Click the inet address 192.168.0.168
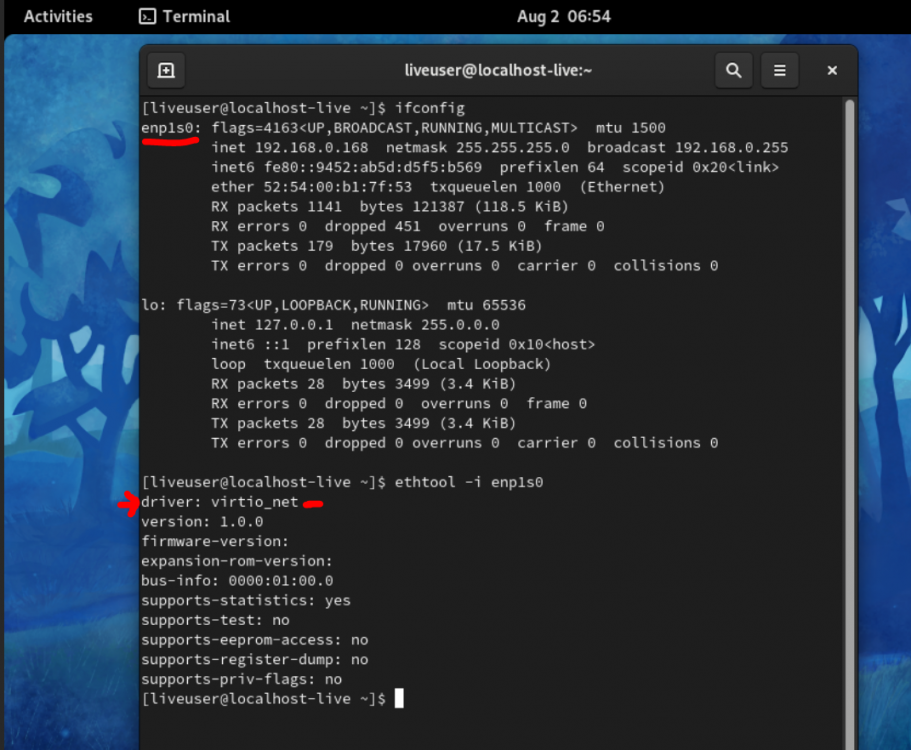This screenshot has width=911, height=750. coord(311,148)
